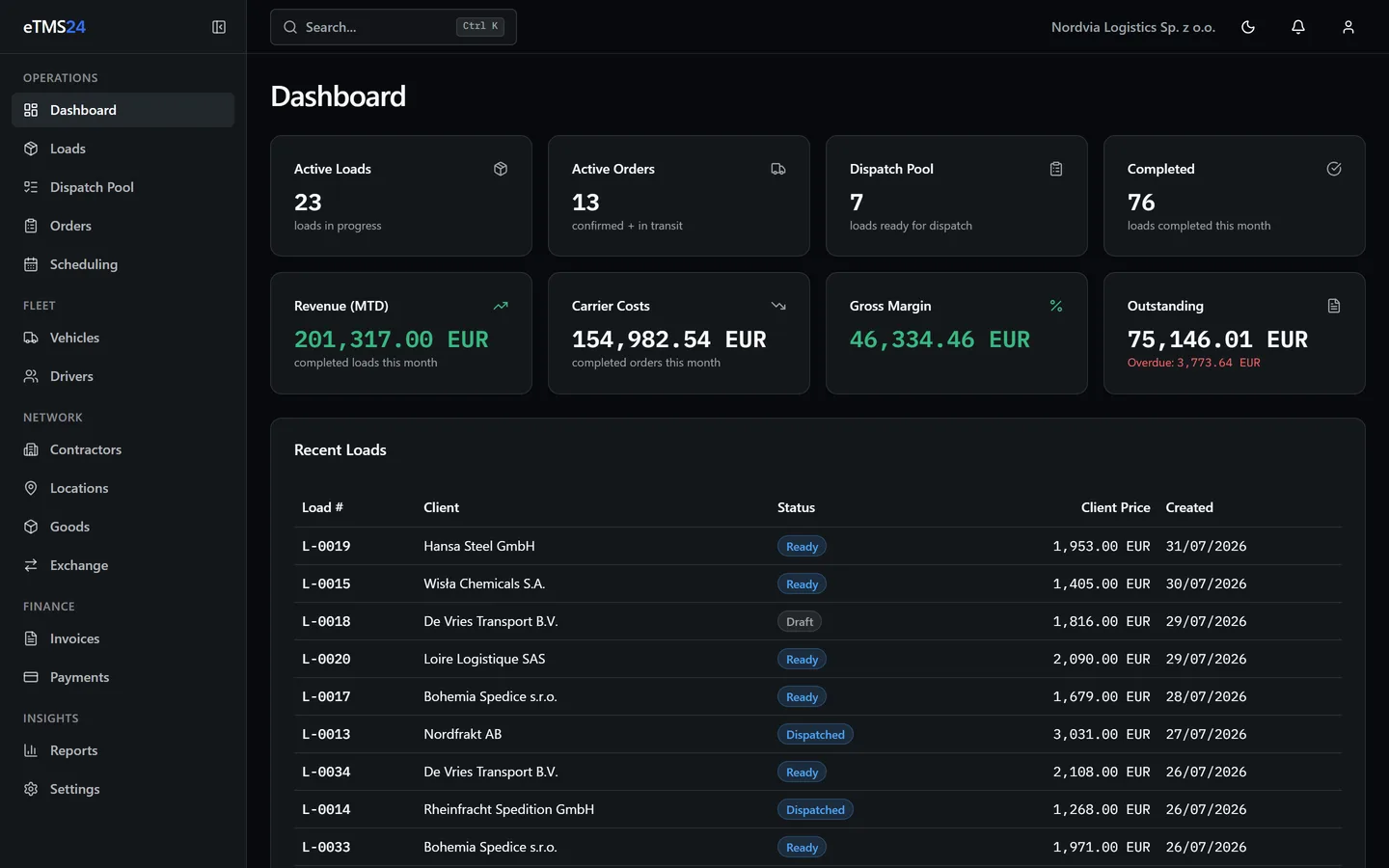1389x868 pixels.
Task: Click the Loads box icon in sidebar
Action: click(31, 149)
